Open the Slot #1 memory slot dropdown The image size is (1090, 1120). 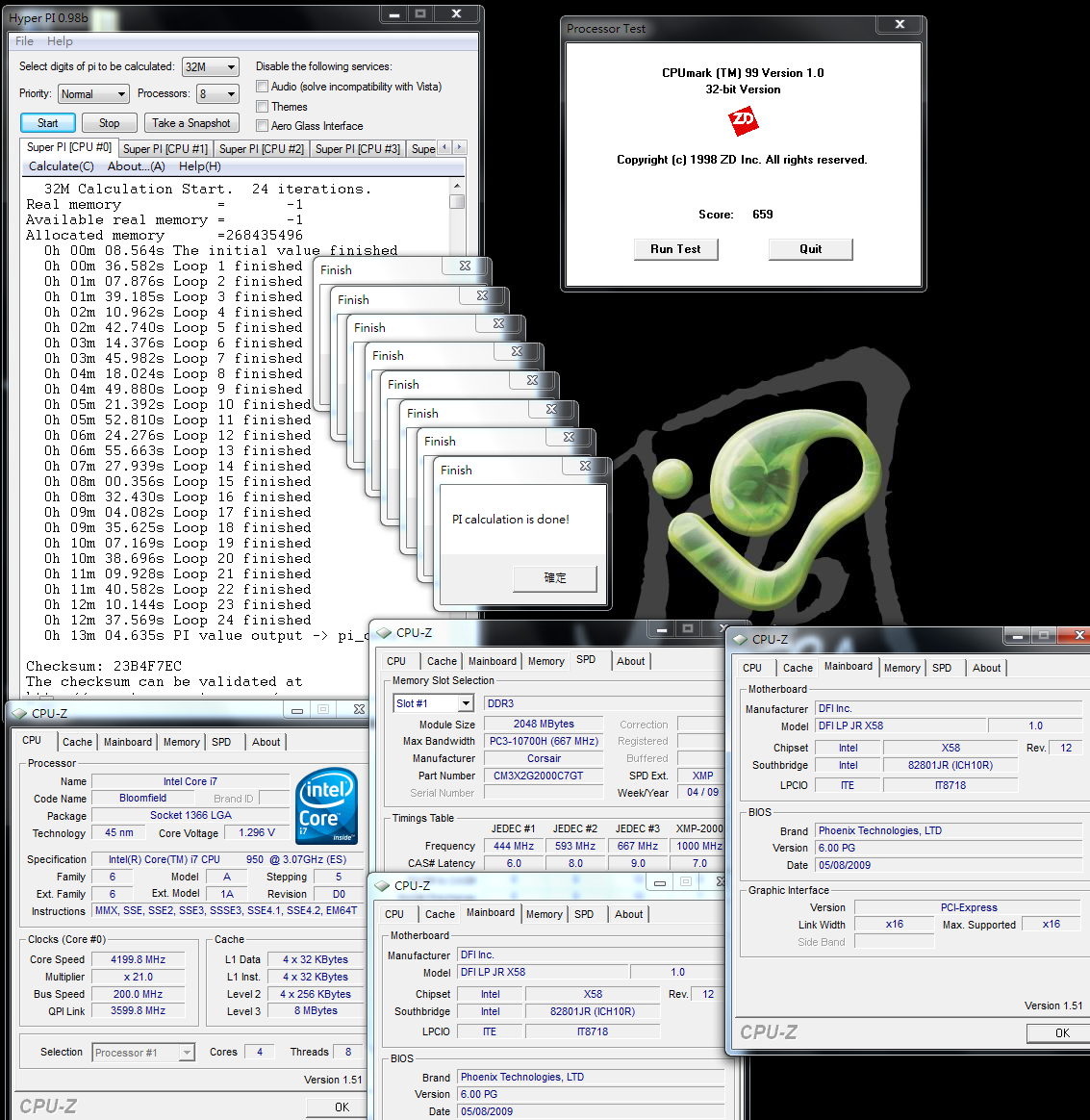tap(433, 703)
